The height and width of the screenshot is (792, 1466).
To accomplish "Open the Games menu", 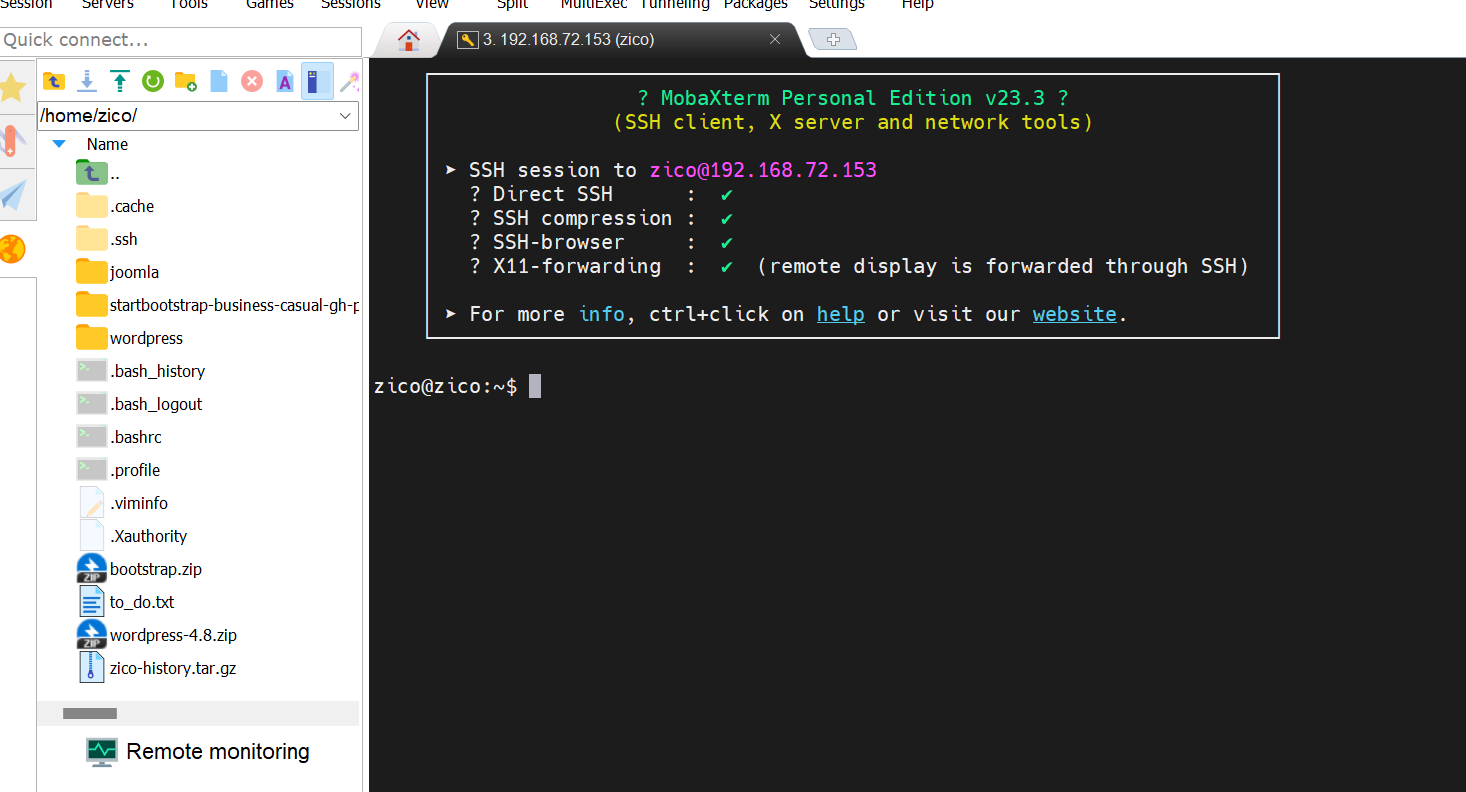I will pyautogui.click(x=270, y=5).
